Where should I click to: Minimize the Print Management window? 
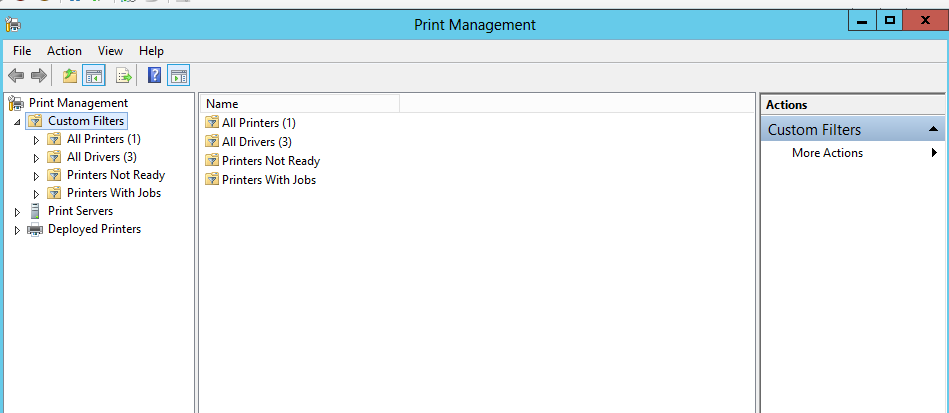point(863,21)
